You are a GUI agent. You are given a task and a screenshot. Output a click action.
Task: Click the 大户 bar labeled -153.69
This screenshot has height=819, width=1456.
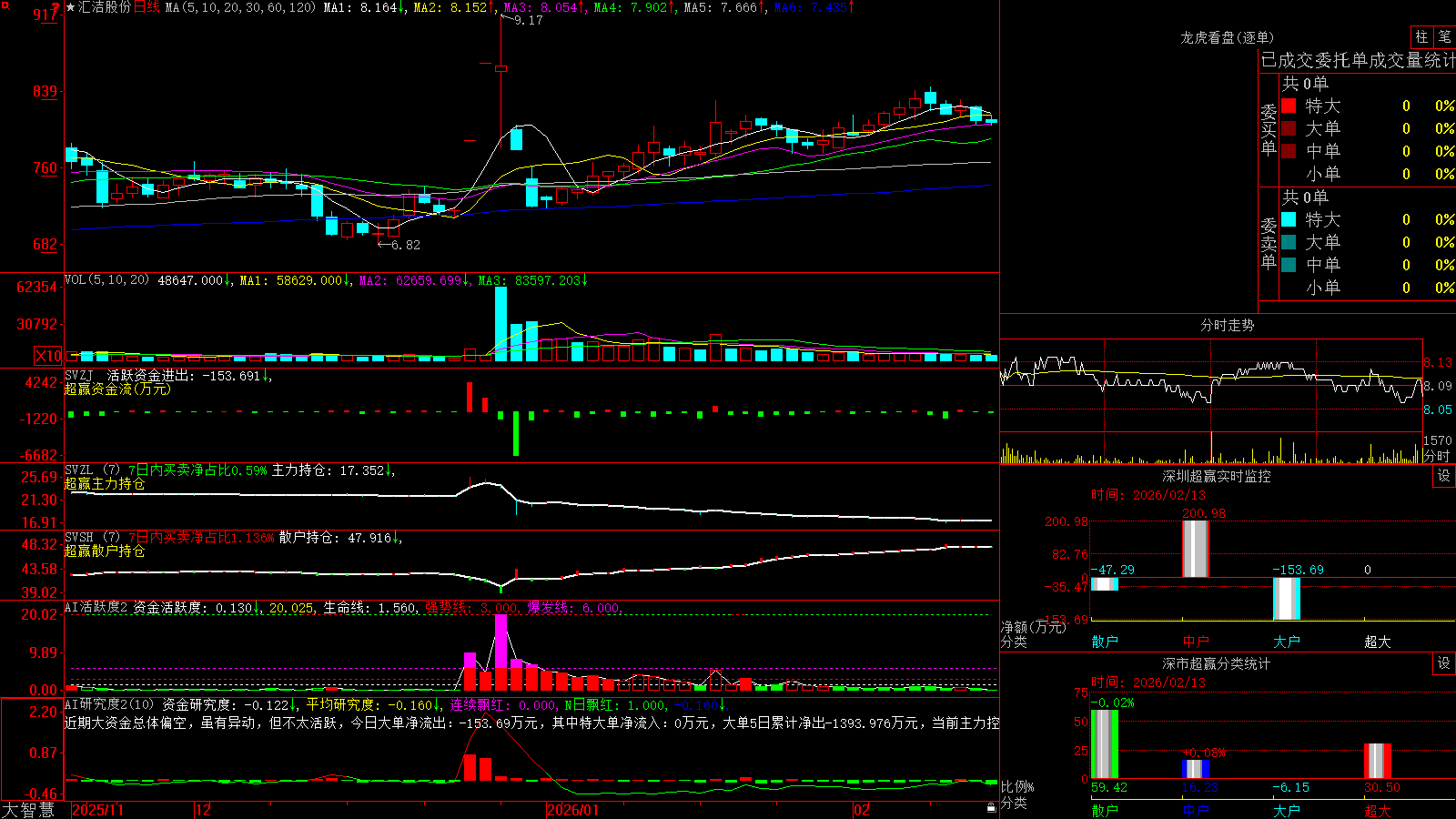(1287, 599)
